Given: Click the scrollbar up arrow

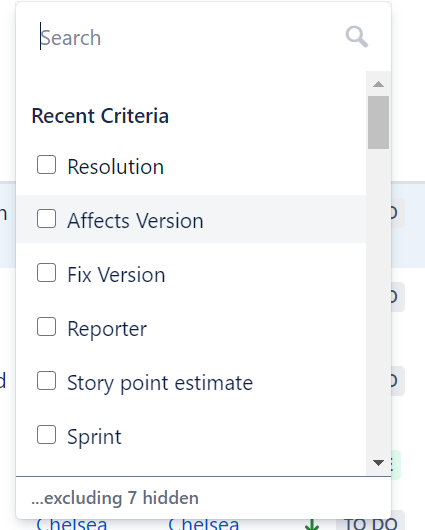Looking at the screenshot, I should 378,84.
